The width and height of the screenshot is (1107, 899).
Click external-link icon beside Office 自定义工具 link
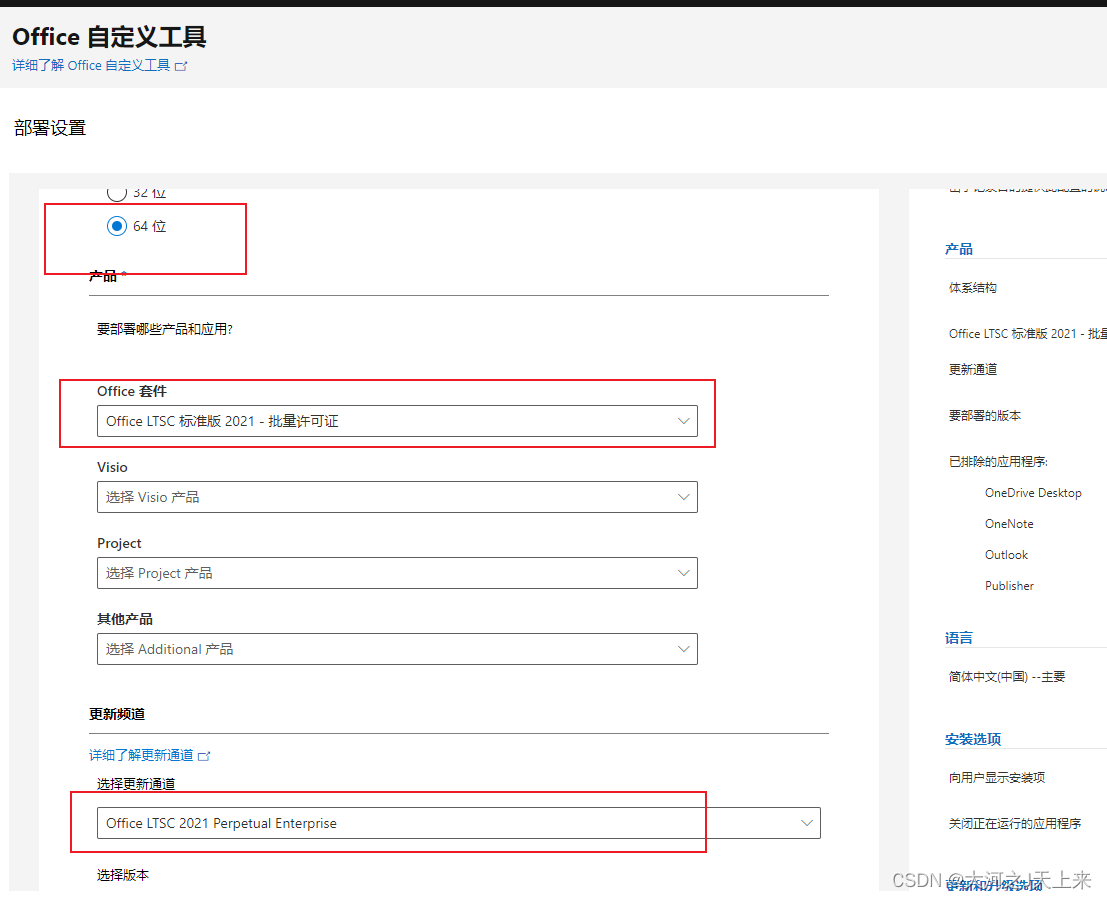click(181, 66)
